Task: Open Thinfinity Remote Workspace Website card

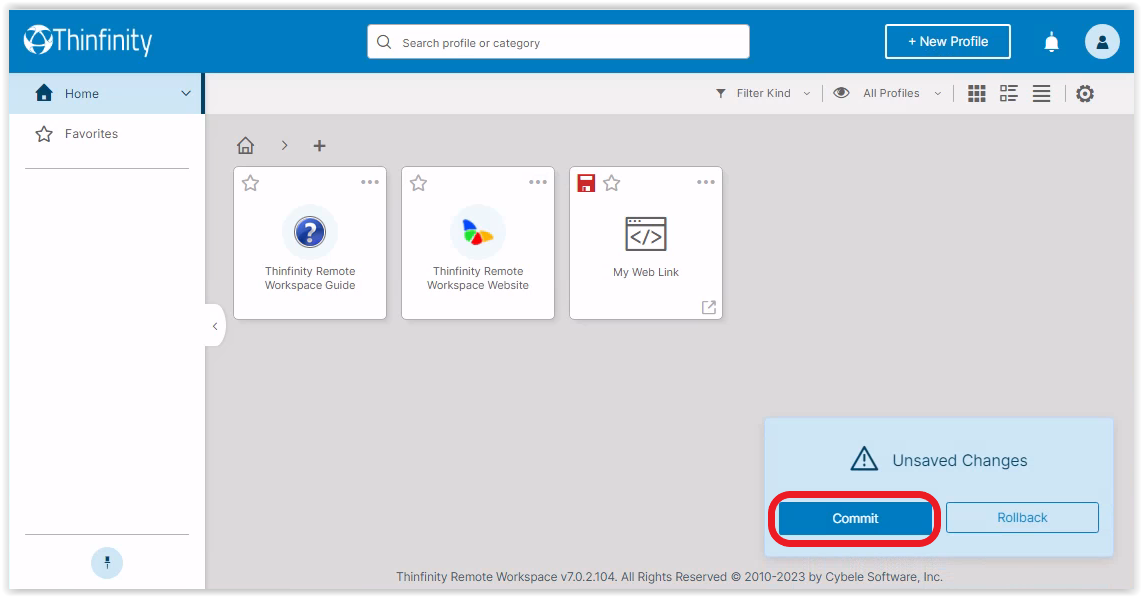Action: click(x=478, y=243)
